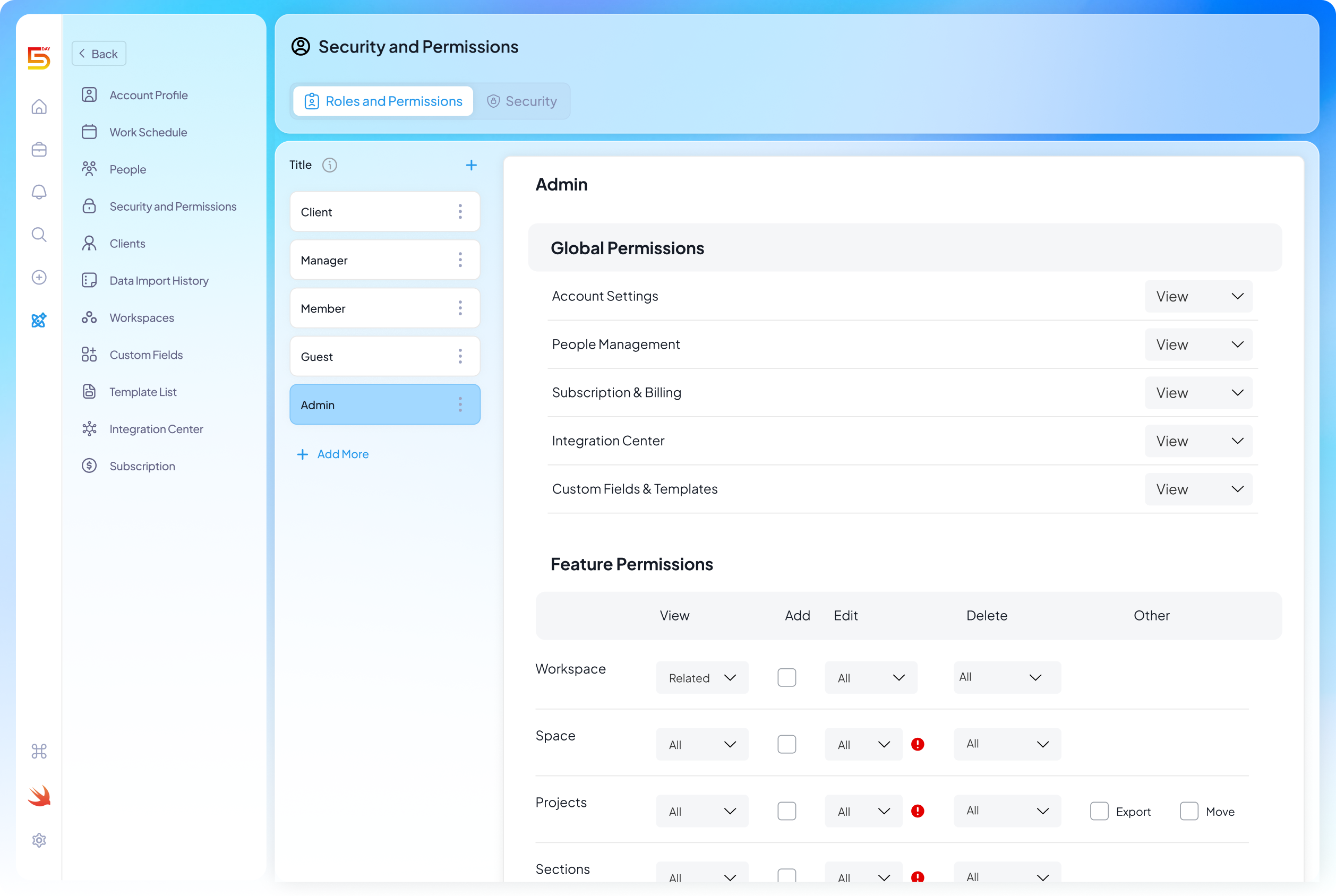Select the blue atom icon in the sidebar
1336x896 pixels.
[39, 321]
